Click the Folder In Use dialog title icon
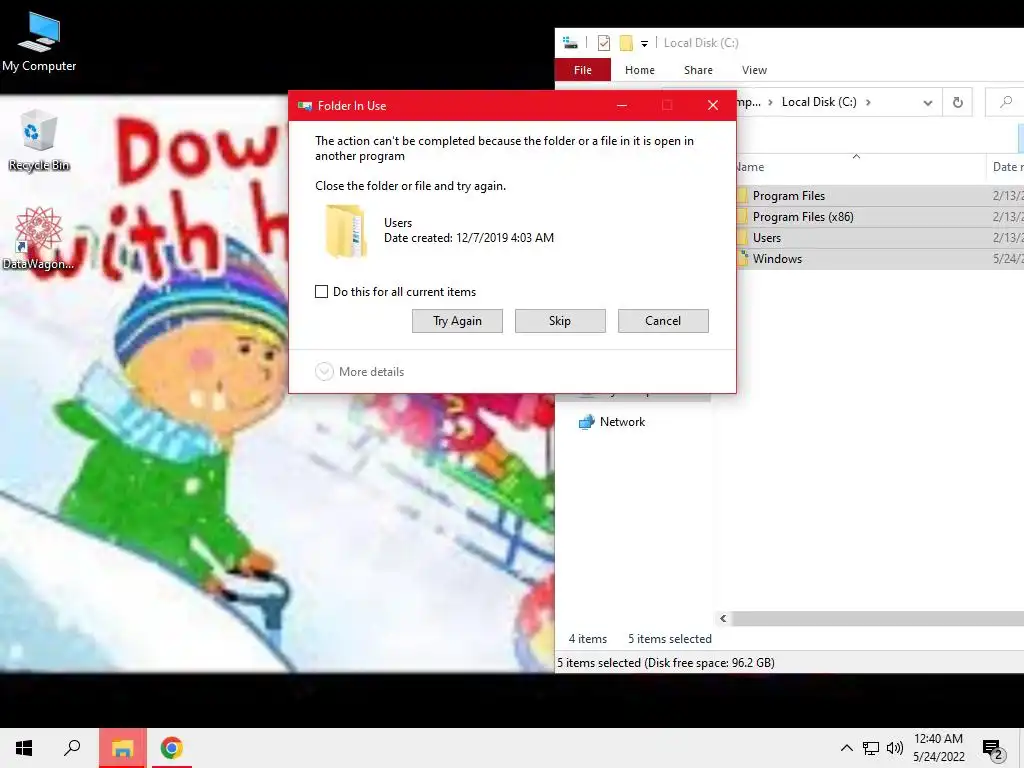This screenshot has width=1024, height=768. (305, 106)
